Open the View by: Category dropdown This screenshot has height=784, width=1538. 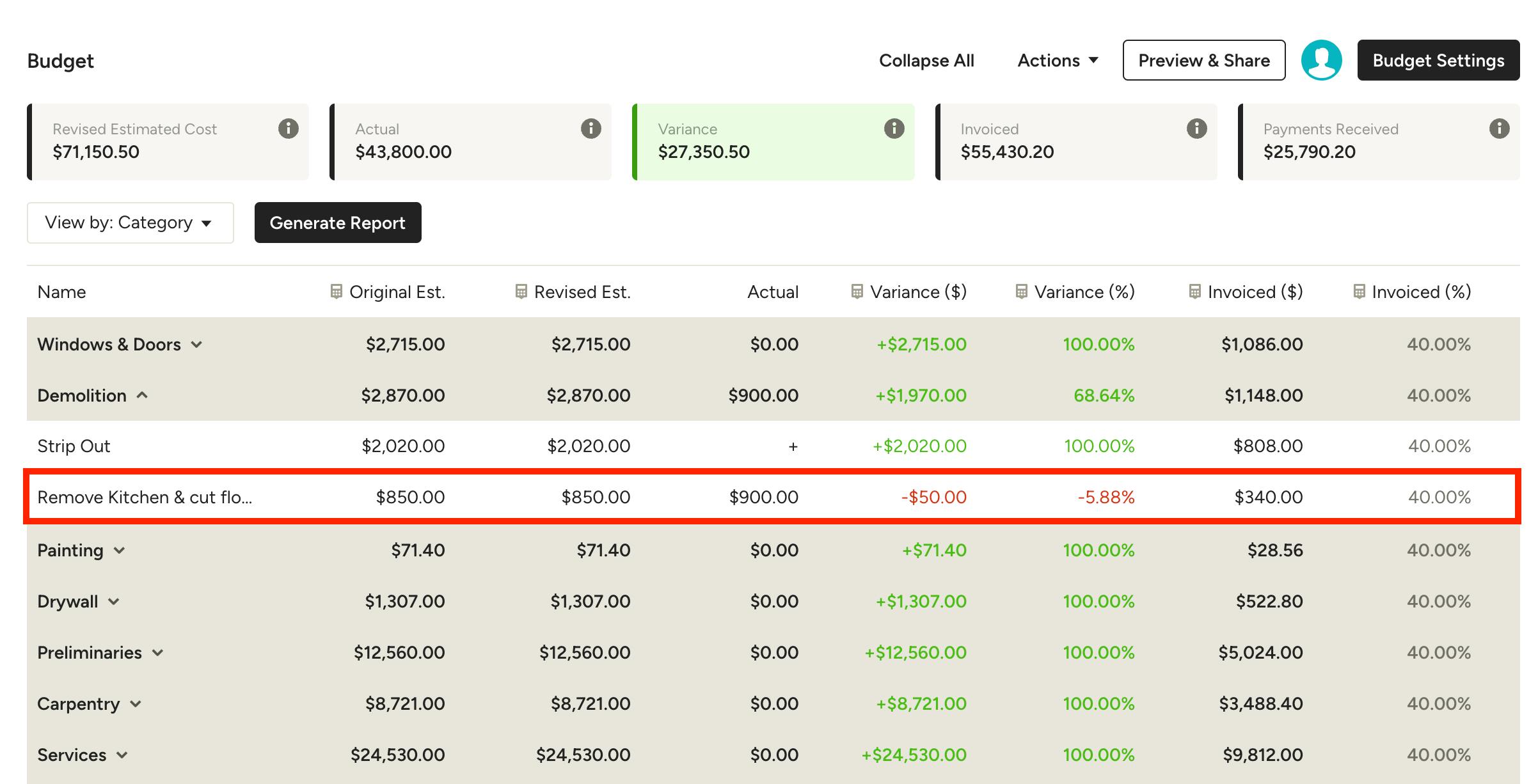pyautogui.click(x=131, y=223)
